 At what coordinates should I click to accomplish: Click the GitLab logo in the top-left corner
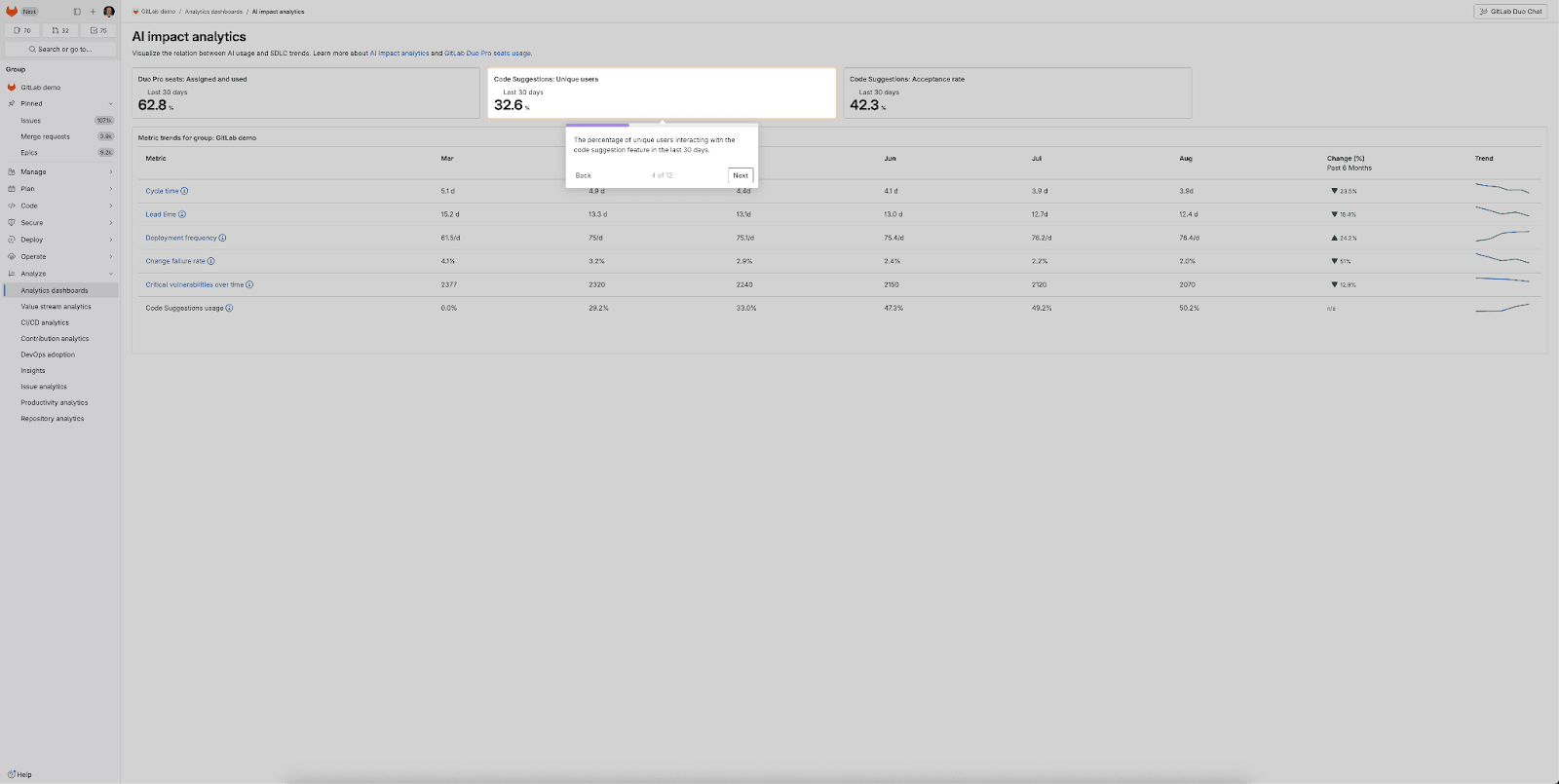(12, 12)
